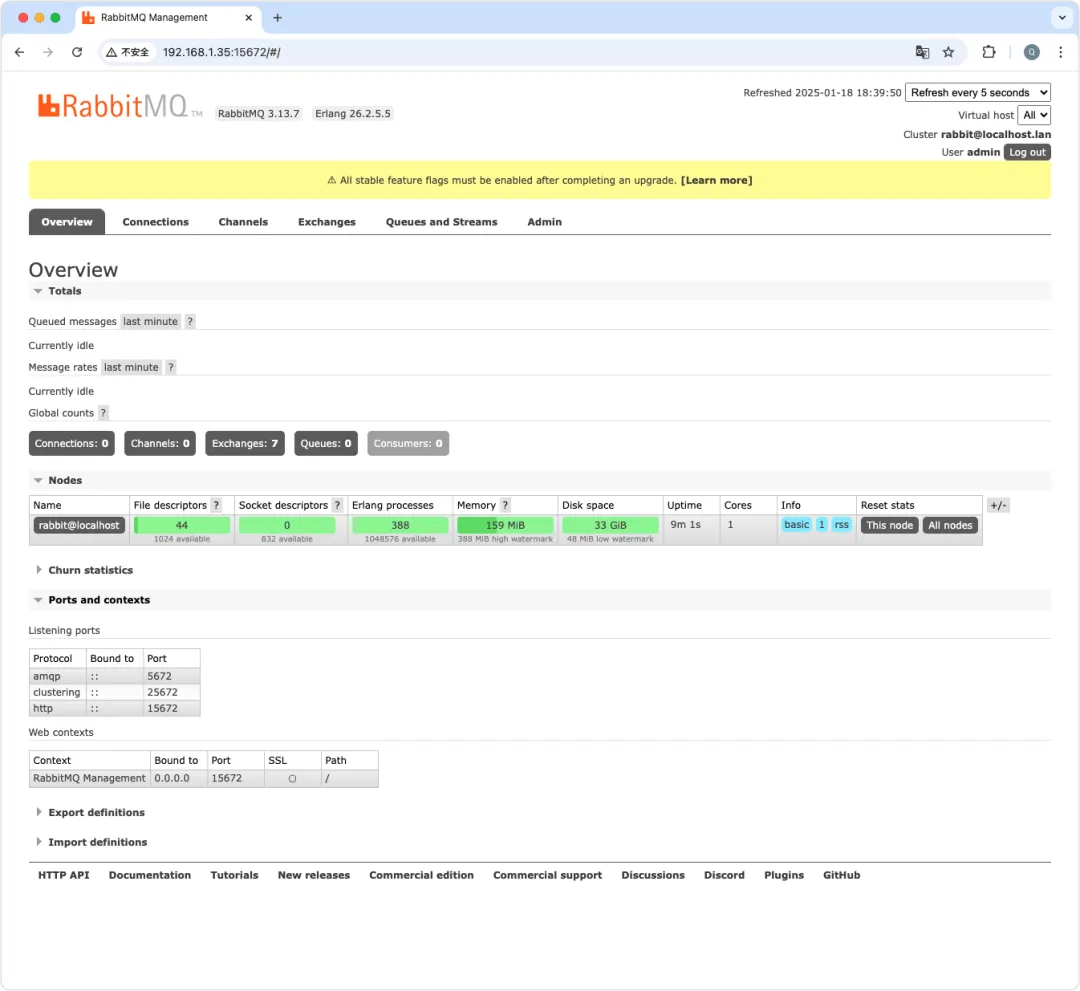Image resolution: width=1080 pixels, height=991 pixels.
Task: Click the Disk space 33 GiB bar
Action: (x=610, y=525)
